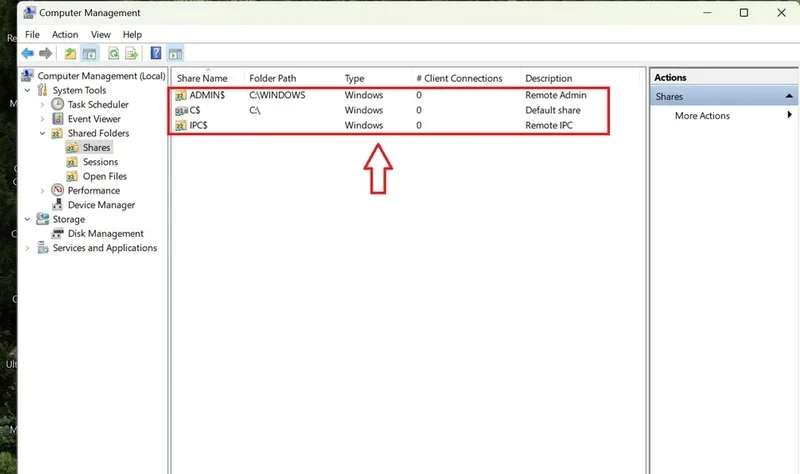Click the Performance gauge icon in tree

point(58,190)
